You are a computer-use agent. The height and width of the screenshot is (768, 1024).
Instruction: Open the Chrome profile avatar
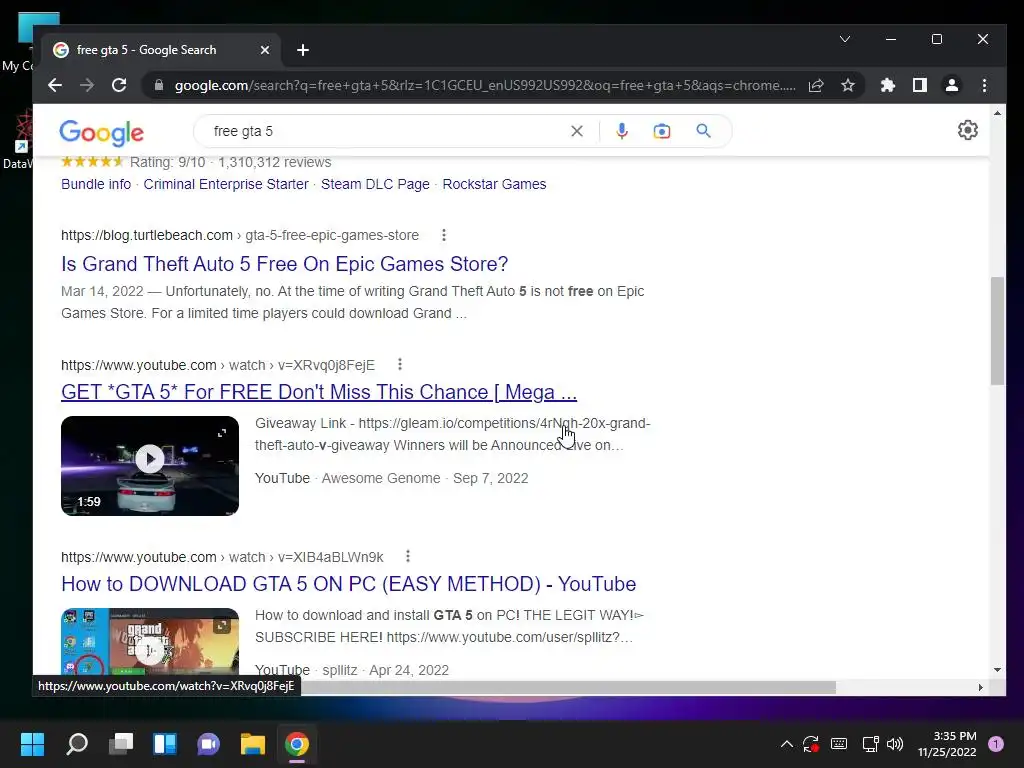point(952,86)
